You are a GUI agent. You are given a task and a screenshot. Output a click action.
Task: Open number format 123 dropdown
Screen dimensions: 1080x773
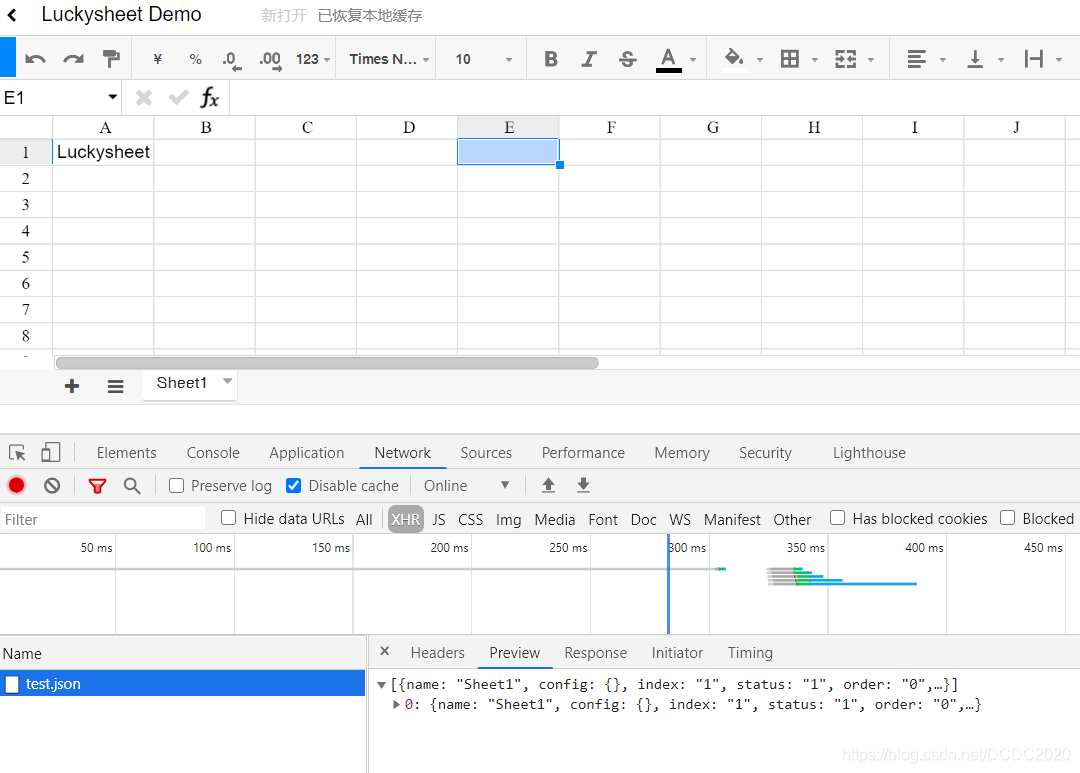point(313,59)
